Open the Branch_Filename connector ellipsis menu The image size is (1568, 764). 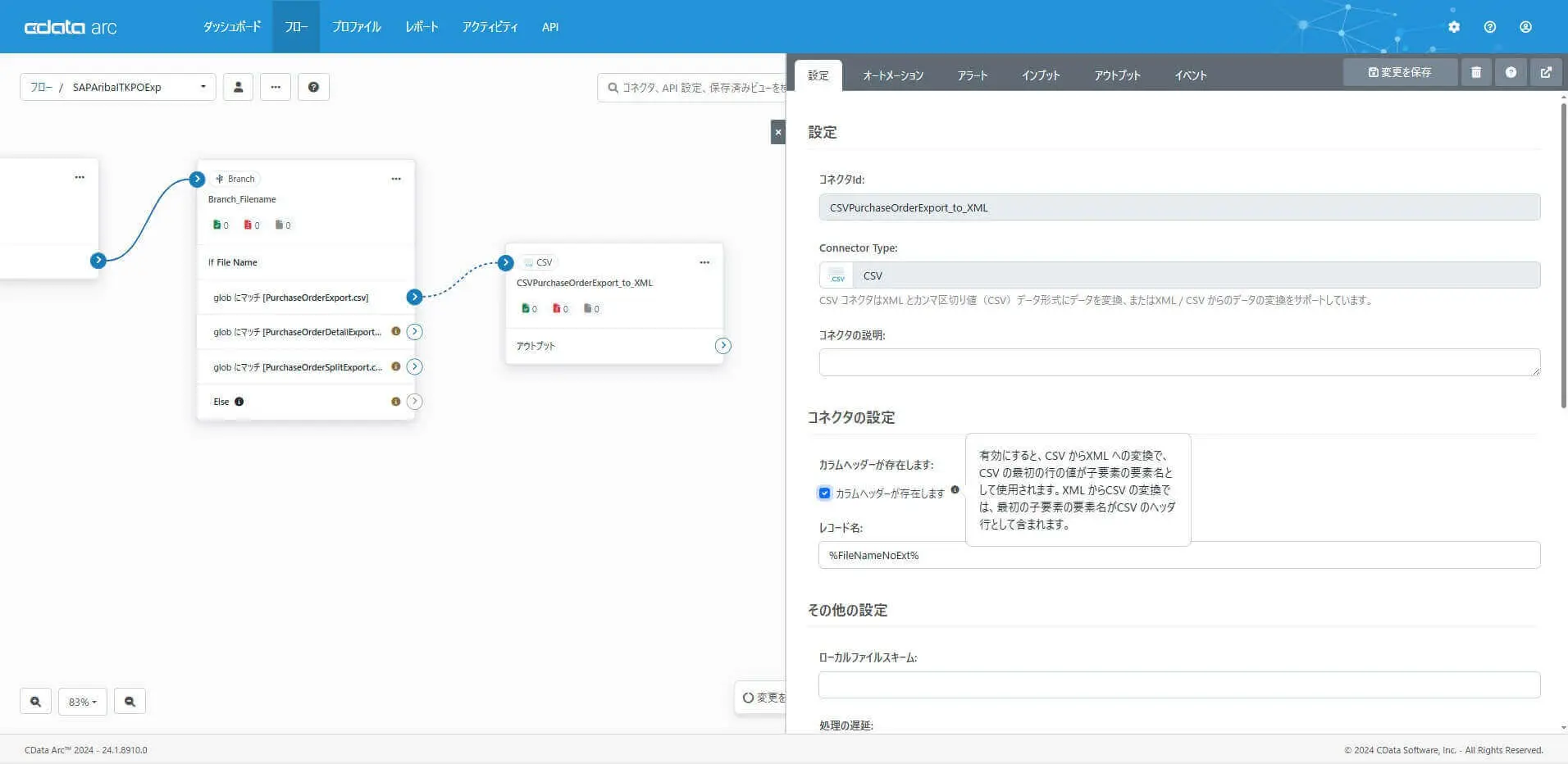point(396,179)
